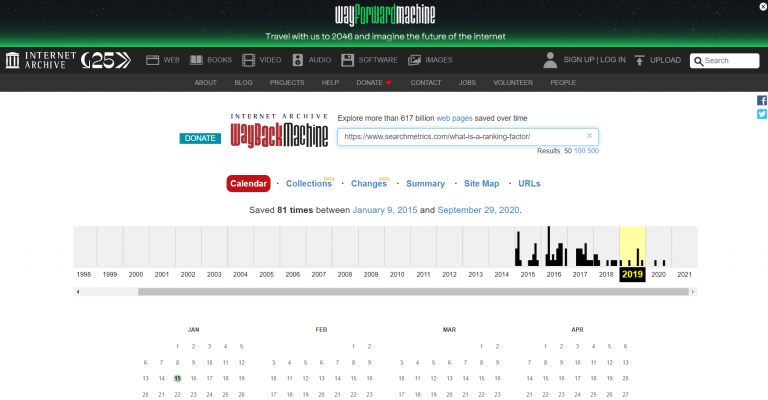Open the DONATE menu item with heart
768x400 pixels.
coord(374,83)
